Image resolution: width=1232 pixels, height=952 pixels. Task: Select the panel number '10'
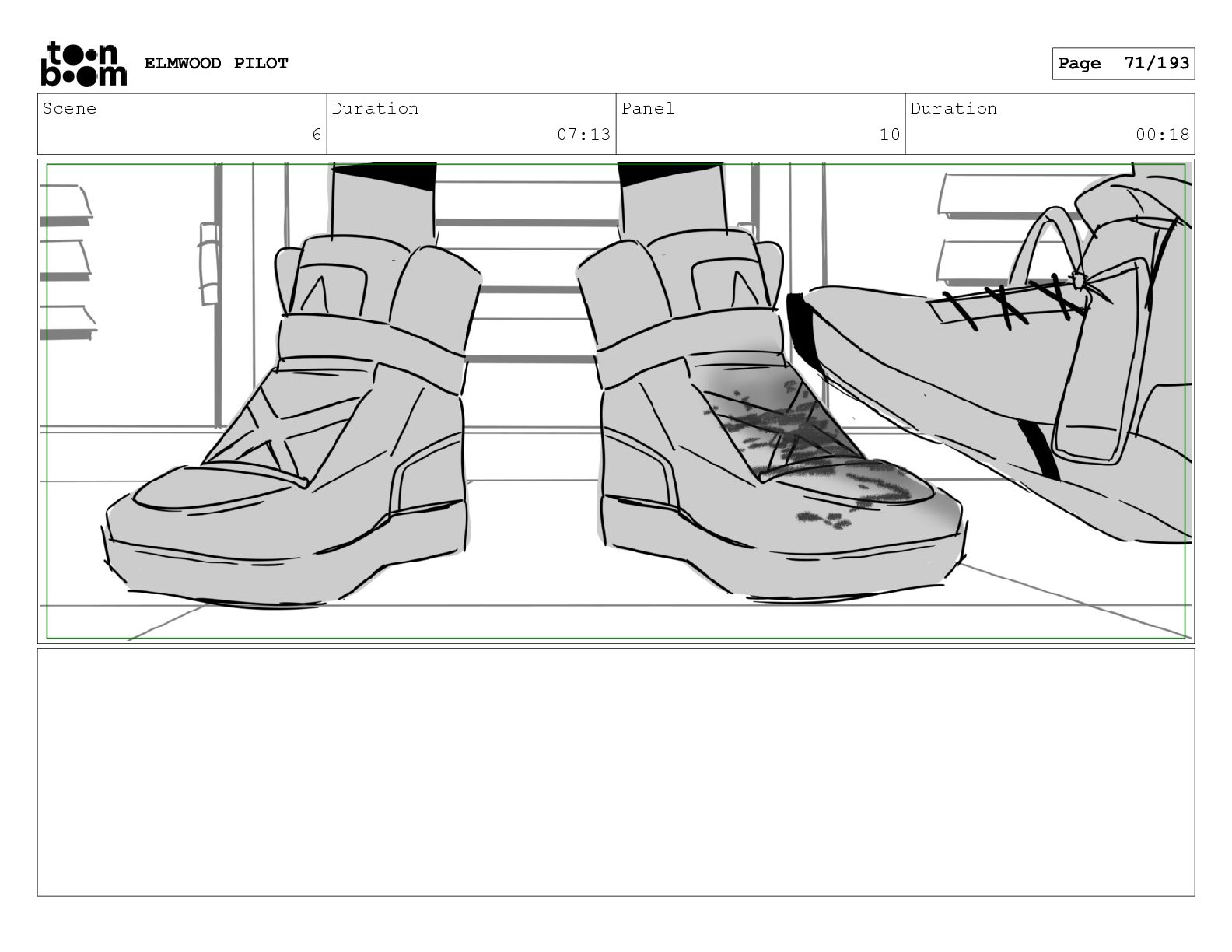(x=890, y=135)
